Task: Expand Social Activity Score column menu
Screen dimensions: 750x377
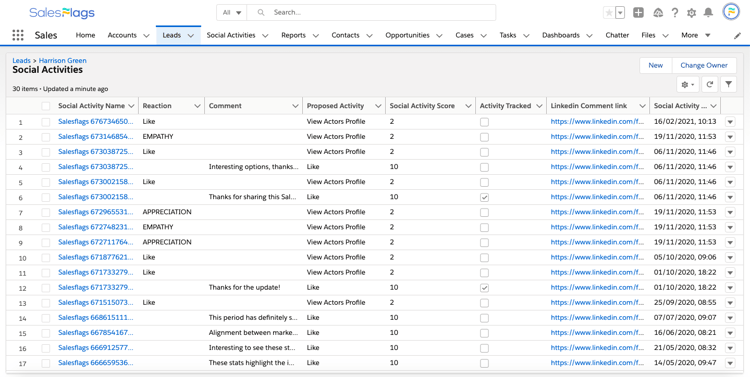Action: coord(468,106)
